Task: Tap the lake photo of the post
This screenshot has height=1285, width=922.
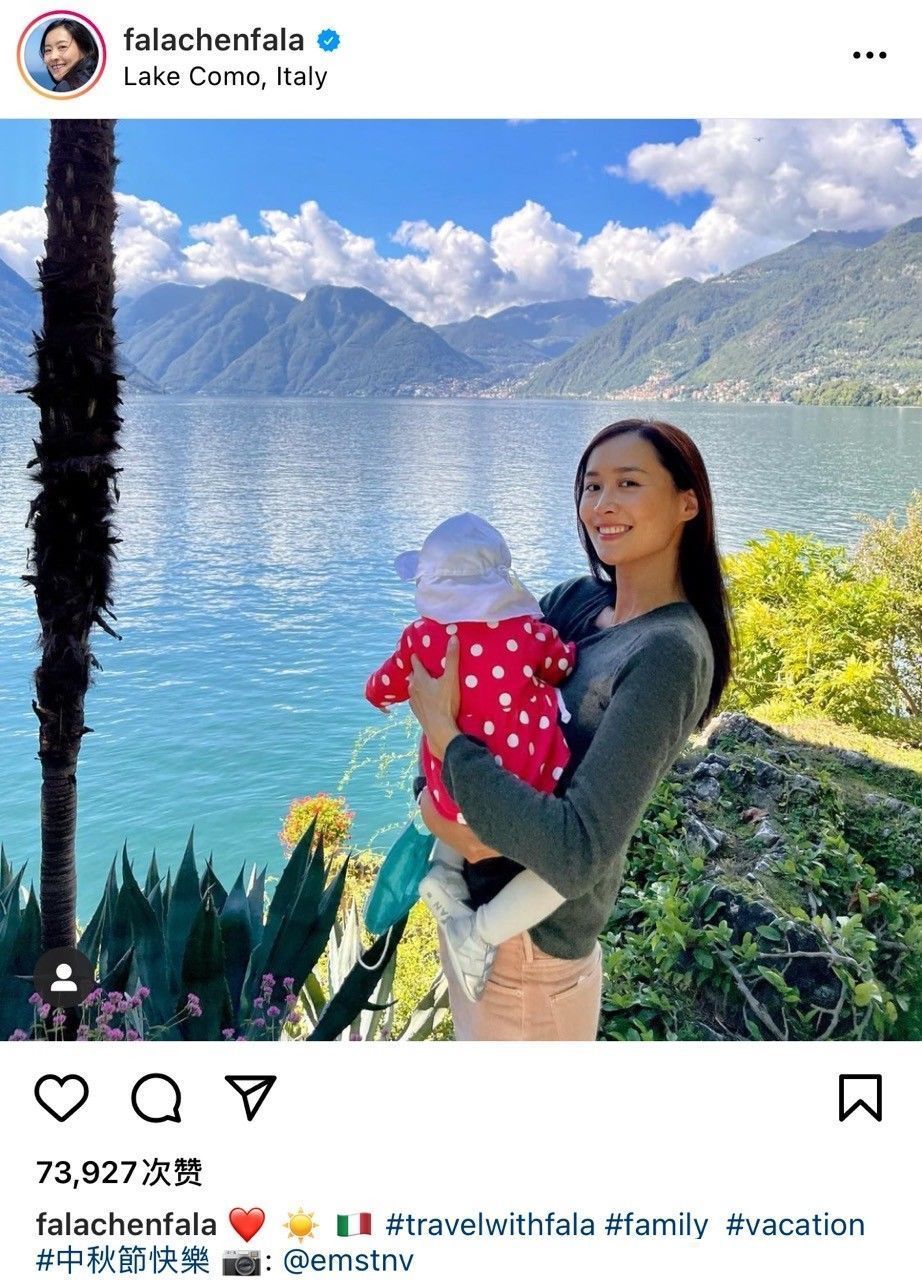Action: click(461, 580)
